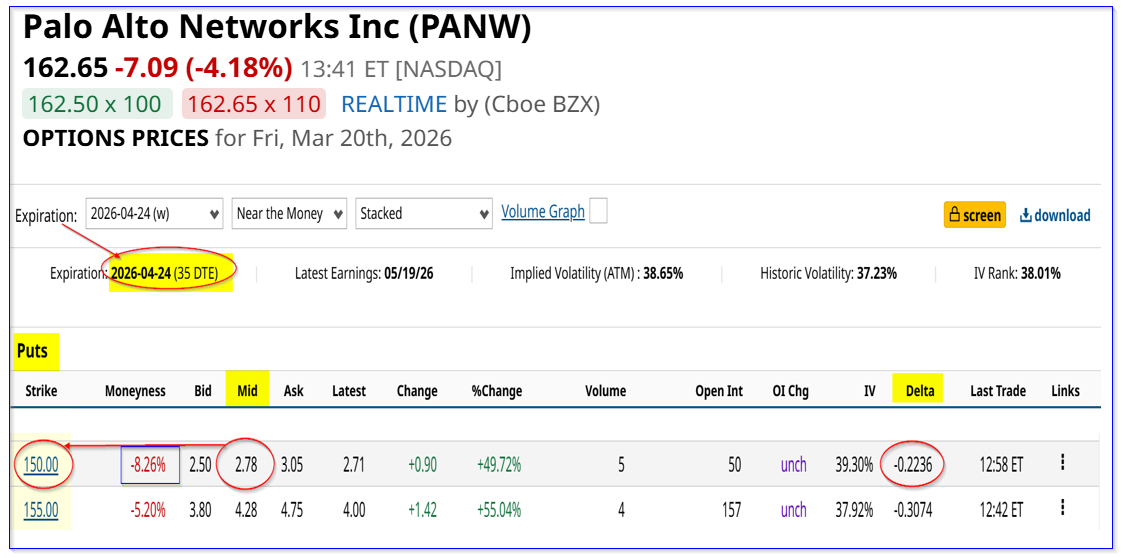Click the REALTIME quote label

pyautogui.click(x=393, y=104)
